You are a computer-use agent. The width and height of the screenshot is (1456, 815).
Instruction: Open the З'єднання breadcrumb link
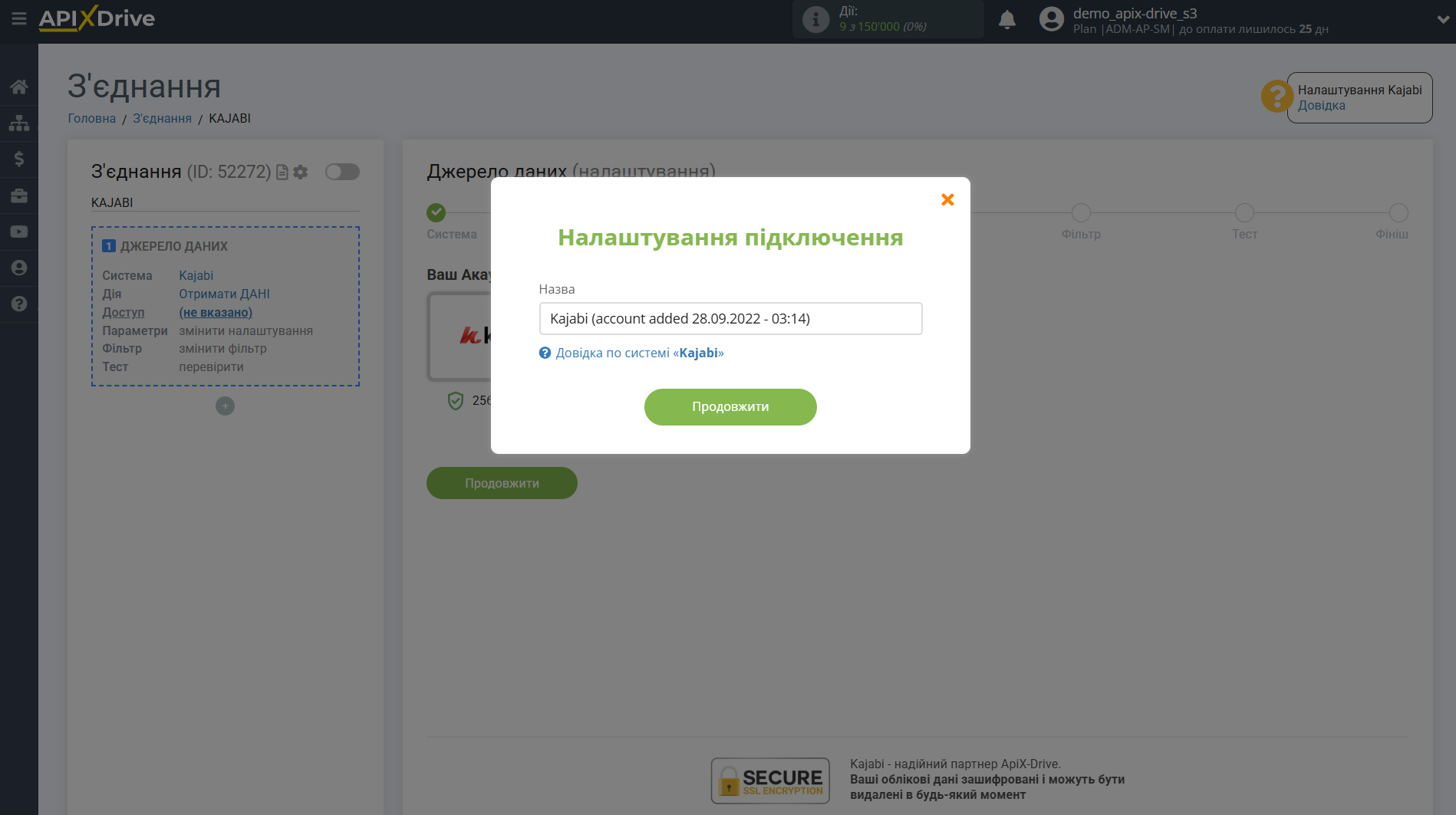tap(162, 118)
